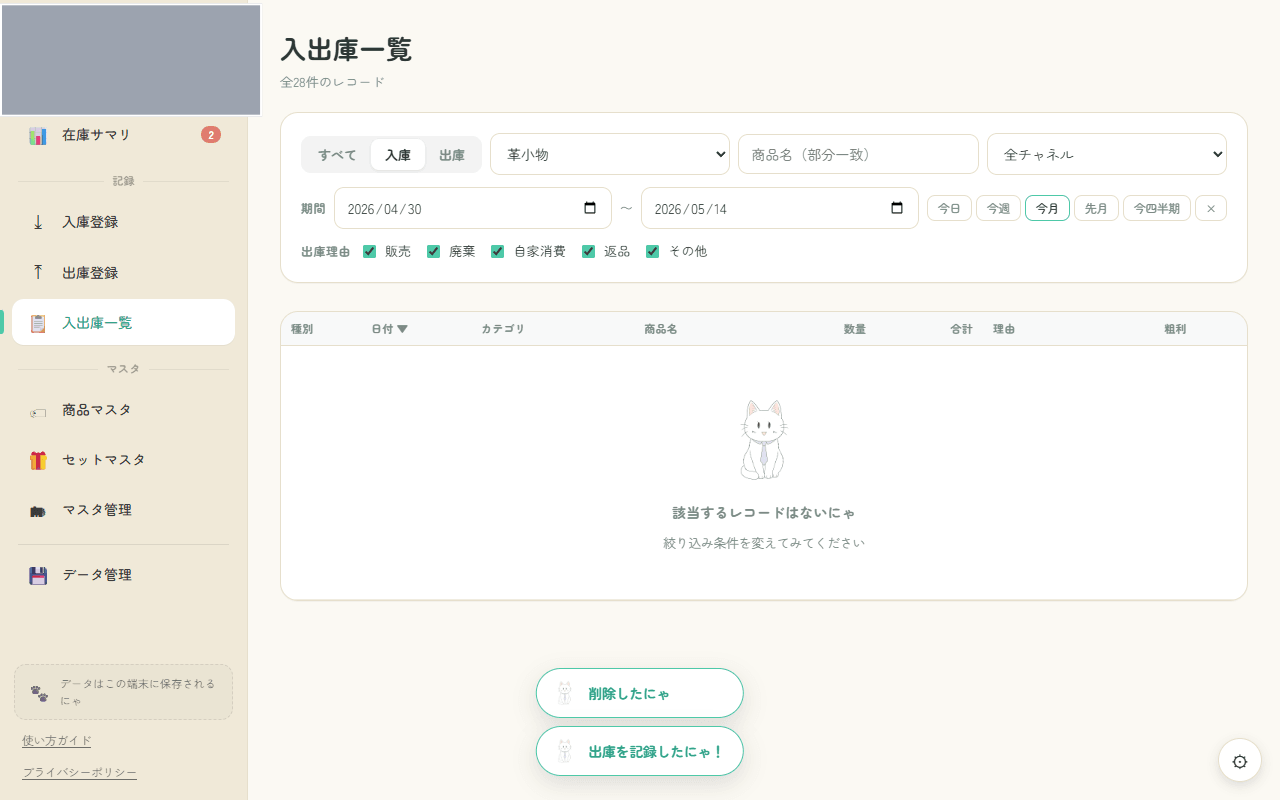Viewport: 1280px width, 800px height.
Task: Open the 全チャネル channel dropdown
Action: click(1107, 154)
